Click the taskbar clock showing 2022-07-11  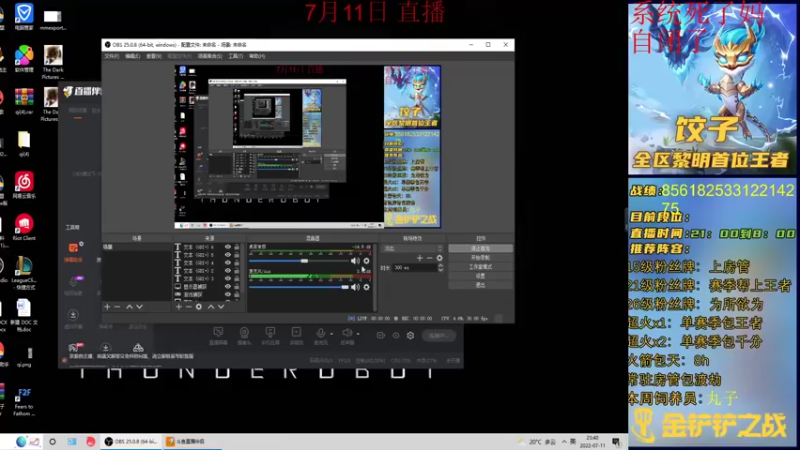(592, 441)
